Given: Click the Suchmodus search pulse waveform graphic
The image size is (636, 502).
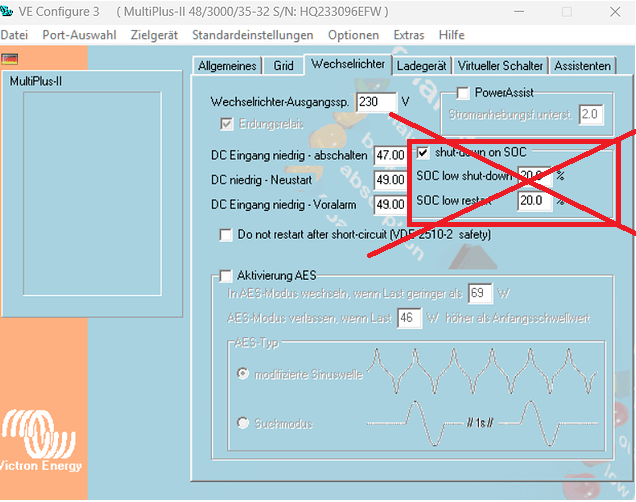Looking at the screenshot, I should click(x=482, y=423).
